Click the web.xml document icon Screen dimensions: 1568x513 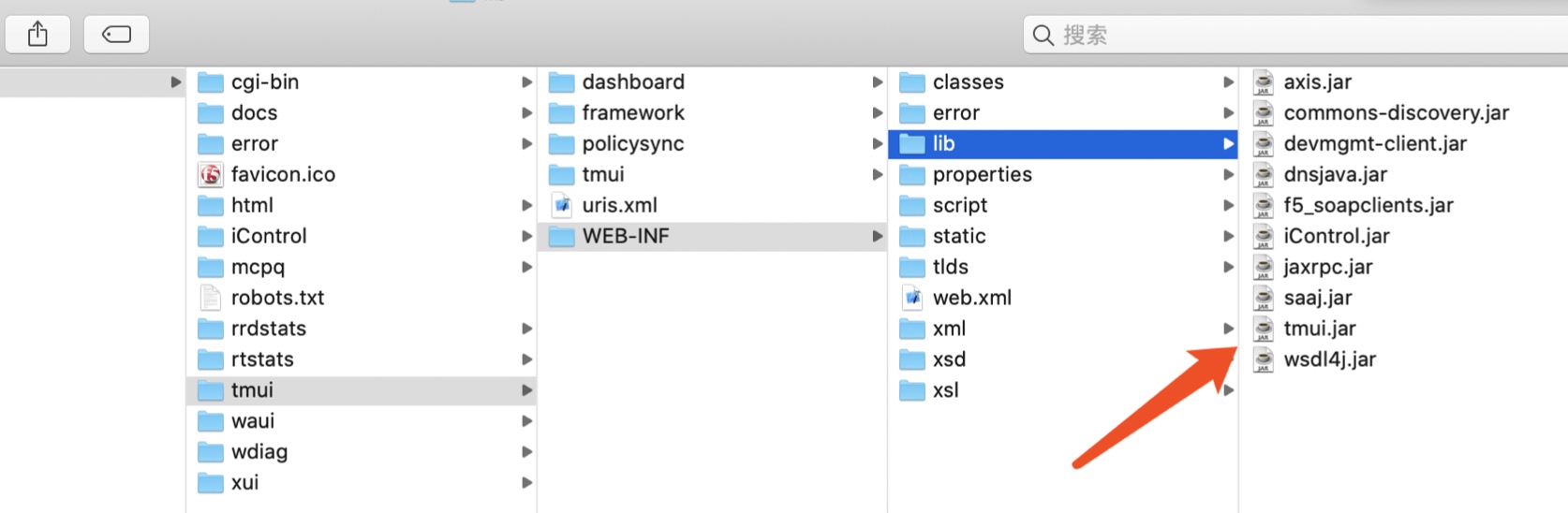(x=912, y=298)
